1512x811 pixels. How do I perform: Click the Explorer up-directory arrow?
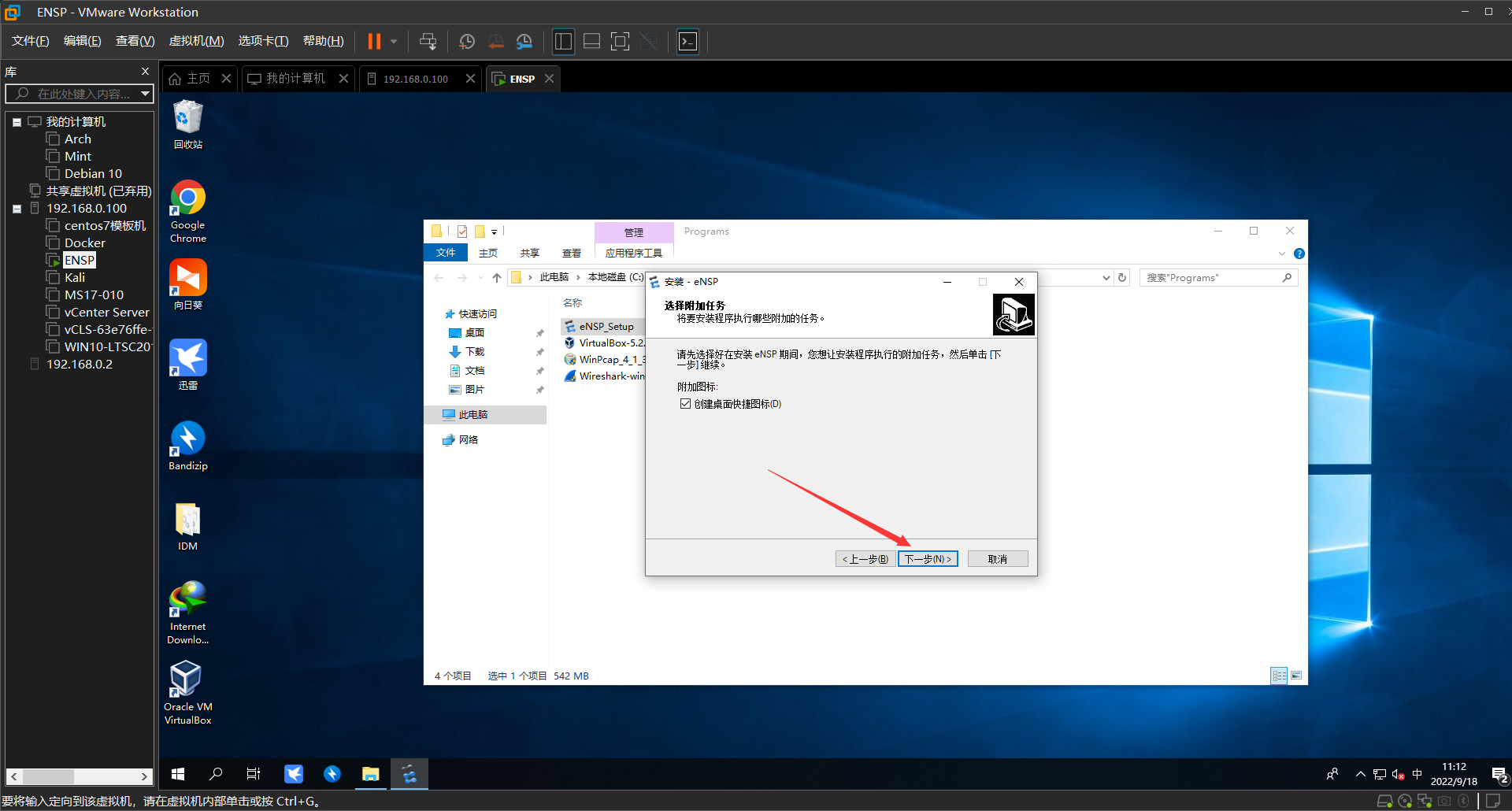tap(497, 278)
